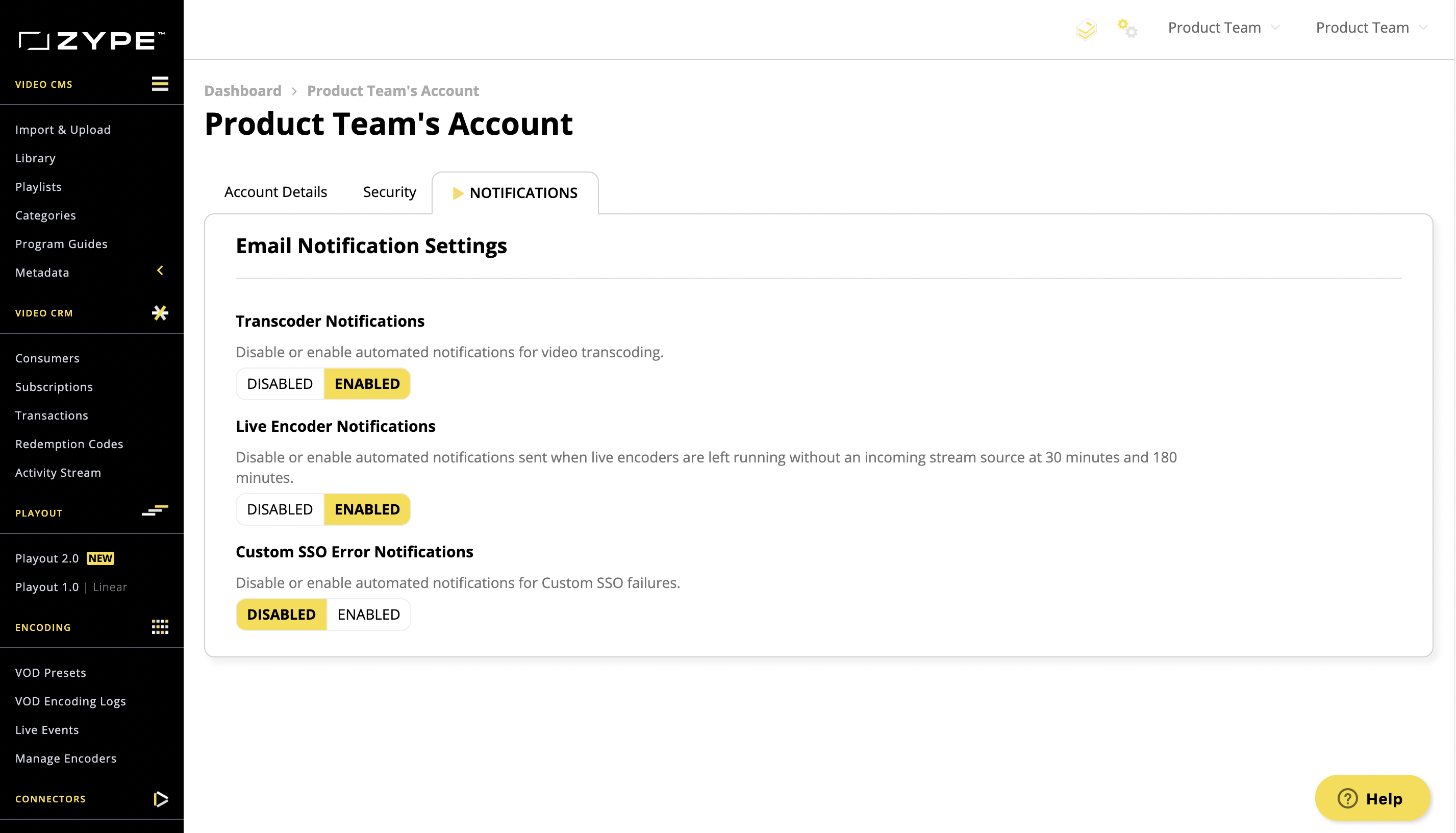This screenshot has width=1456, height=833.
Task: Switch to the Security tab
Action: 389,191
